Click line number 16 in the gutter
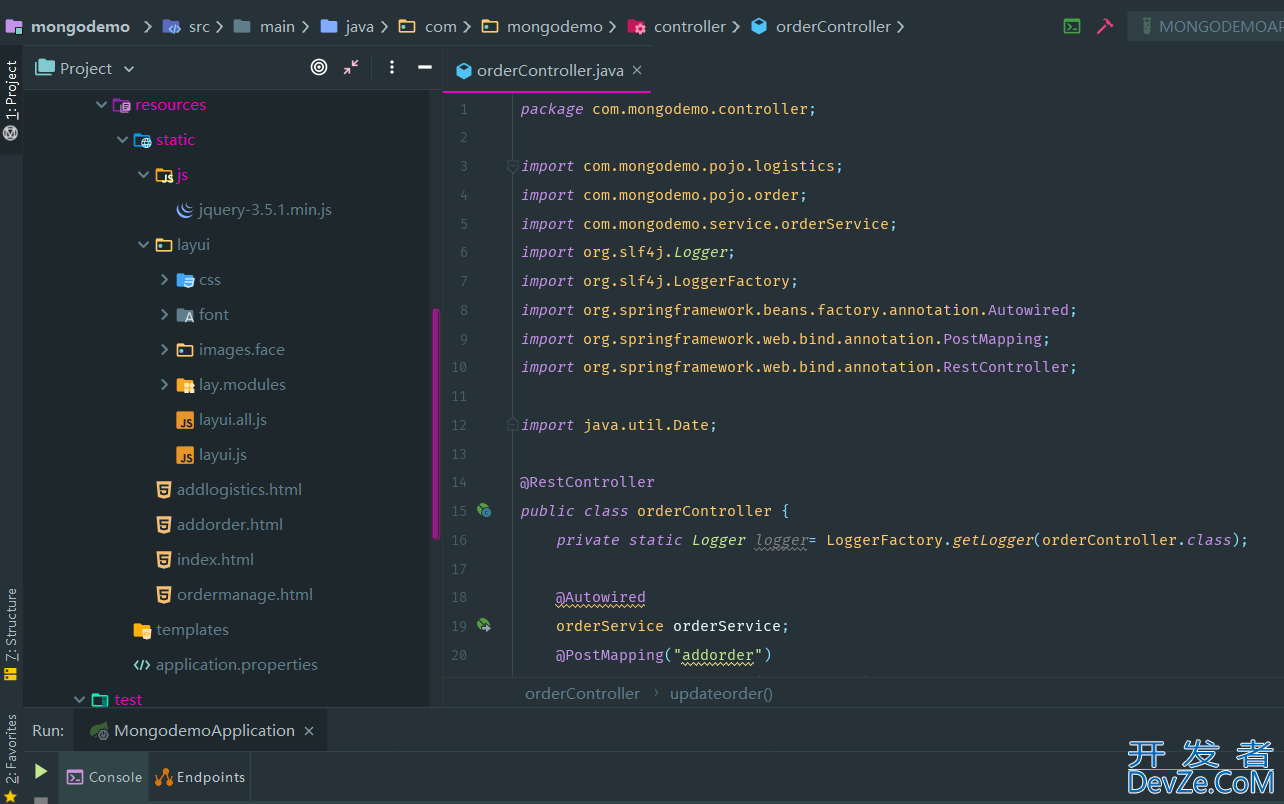 [459, 540]
